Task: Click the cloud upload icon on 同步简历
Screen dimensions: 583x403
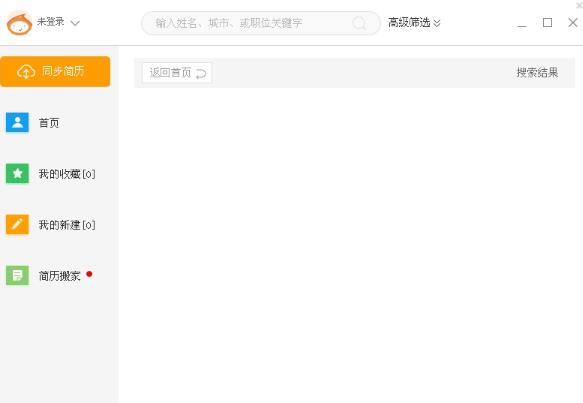Action: click(26, 71)
